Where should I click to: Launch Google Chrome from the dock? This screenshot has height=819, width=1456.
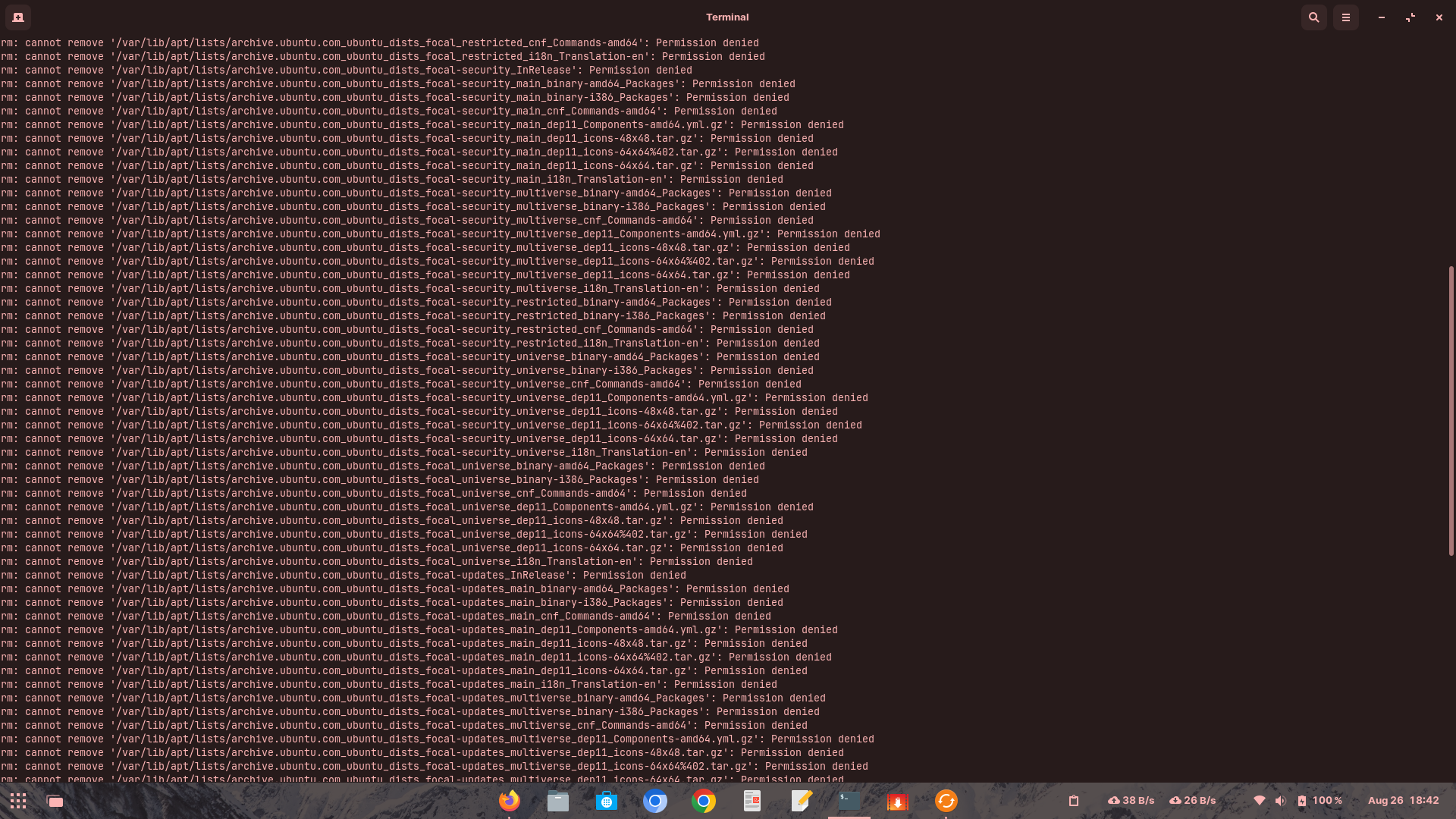[704, 801]
